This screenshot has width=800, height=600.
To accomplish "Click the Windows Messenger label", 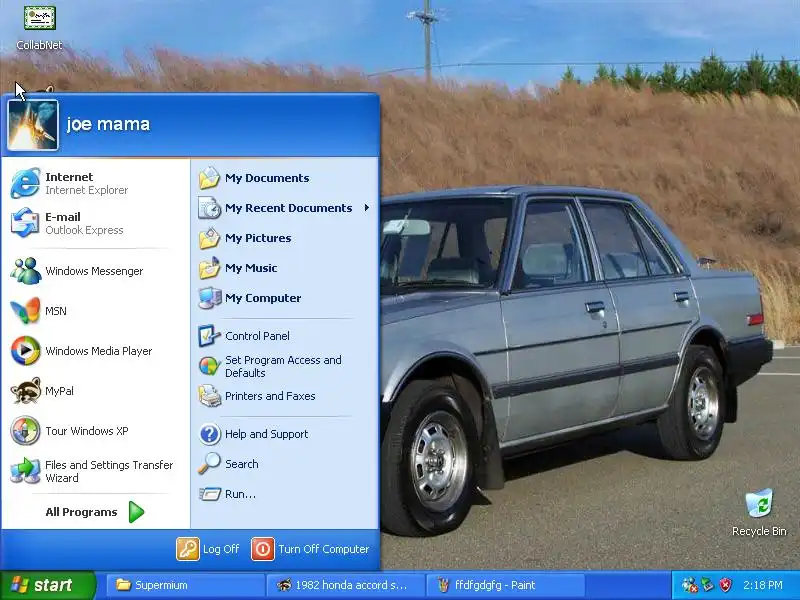I will 94,271.
